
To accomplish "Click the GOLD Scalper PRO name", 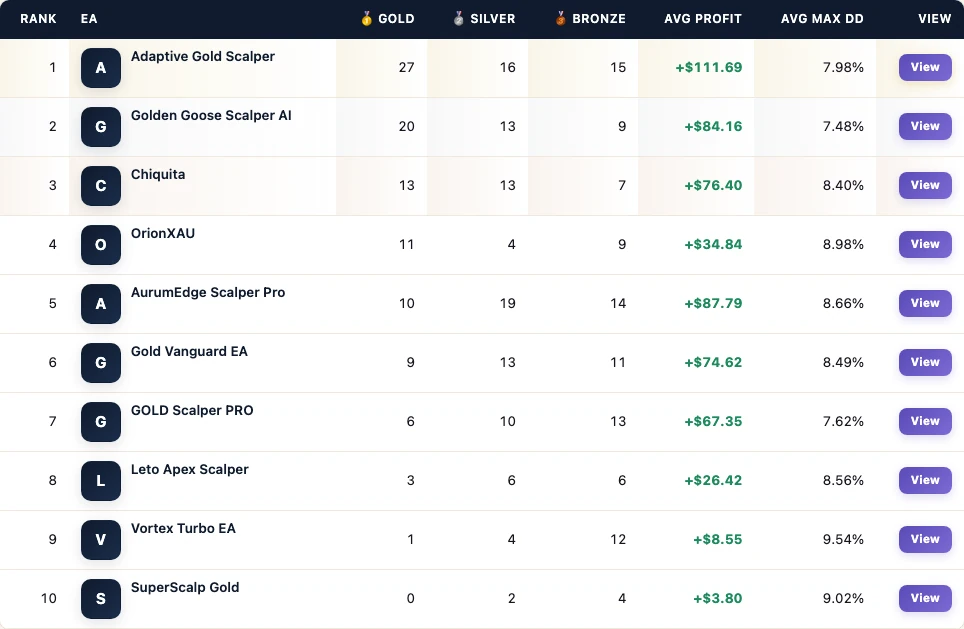I will pyautogui.click(x=192, y=411).
